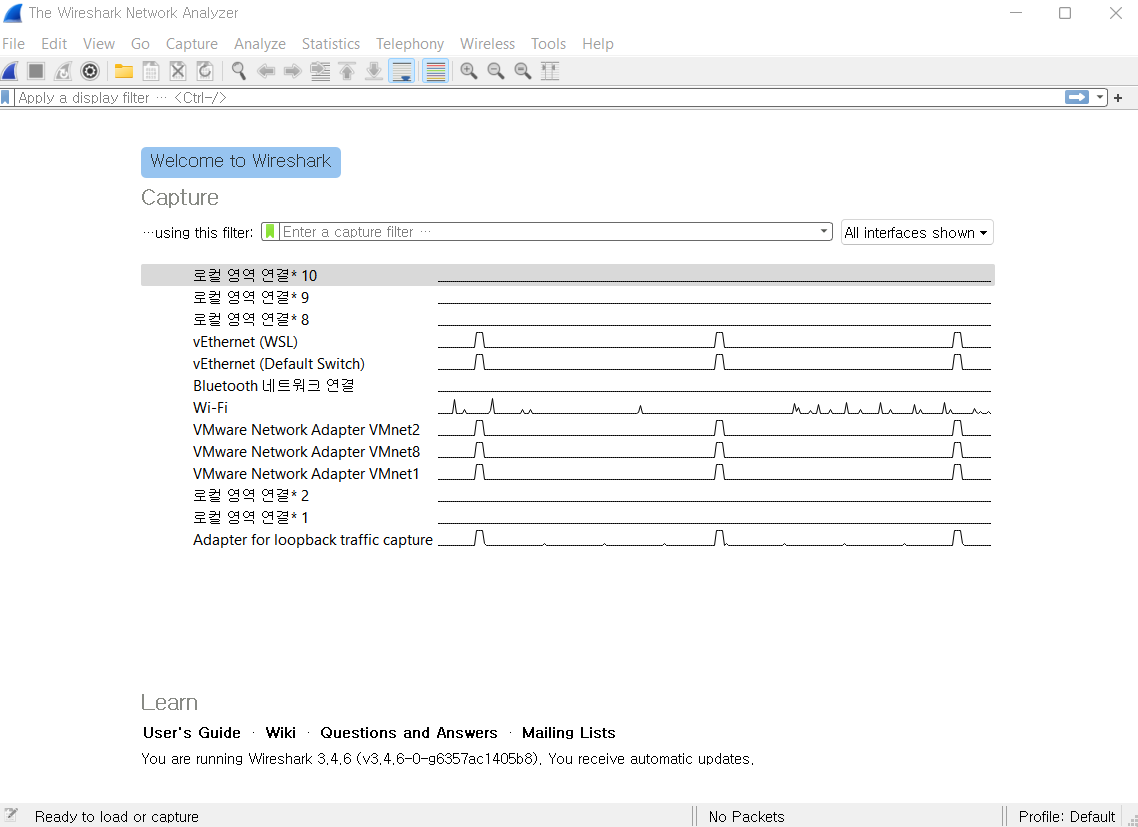Select the Adapter for loopback traffic capture
This screenshot has height=827, width=1138.
click(x=568, y=539)
